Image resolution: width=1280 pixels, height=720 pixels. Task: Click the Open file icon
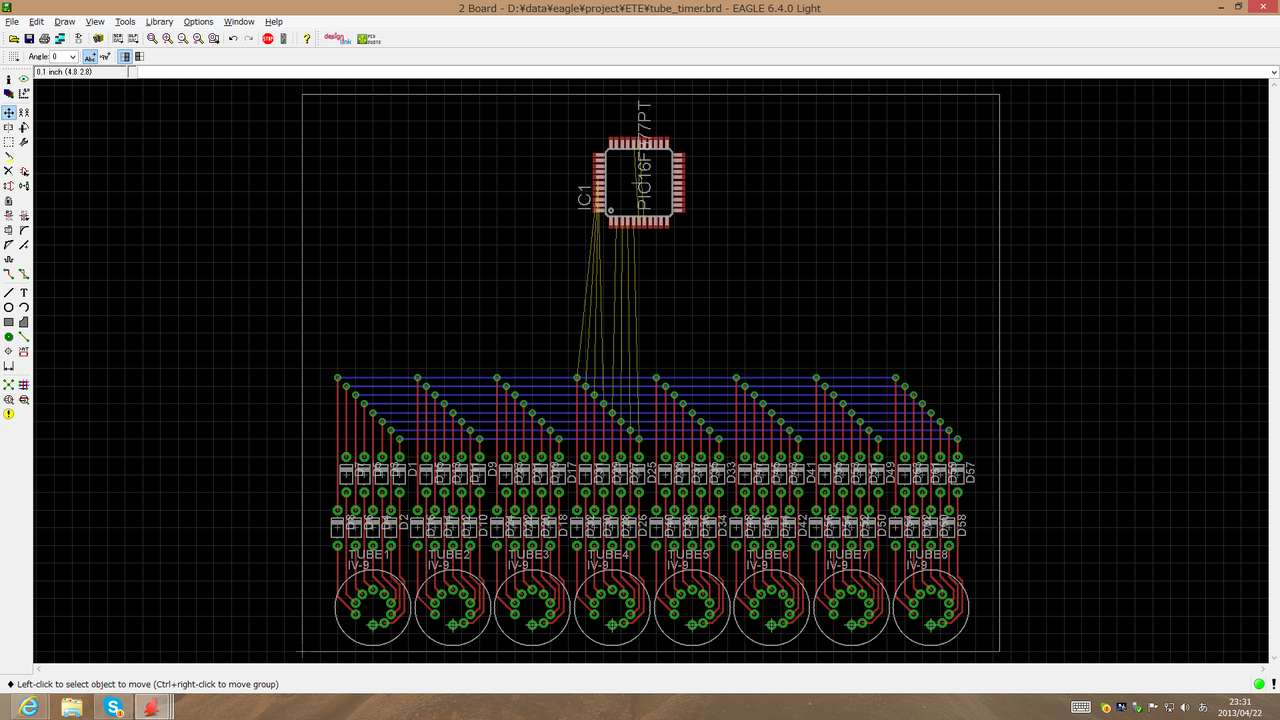click(14, 39)
